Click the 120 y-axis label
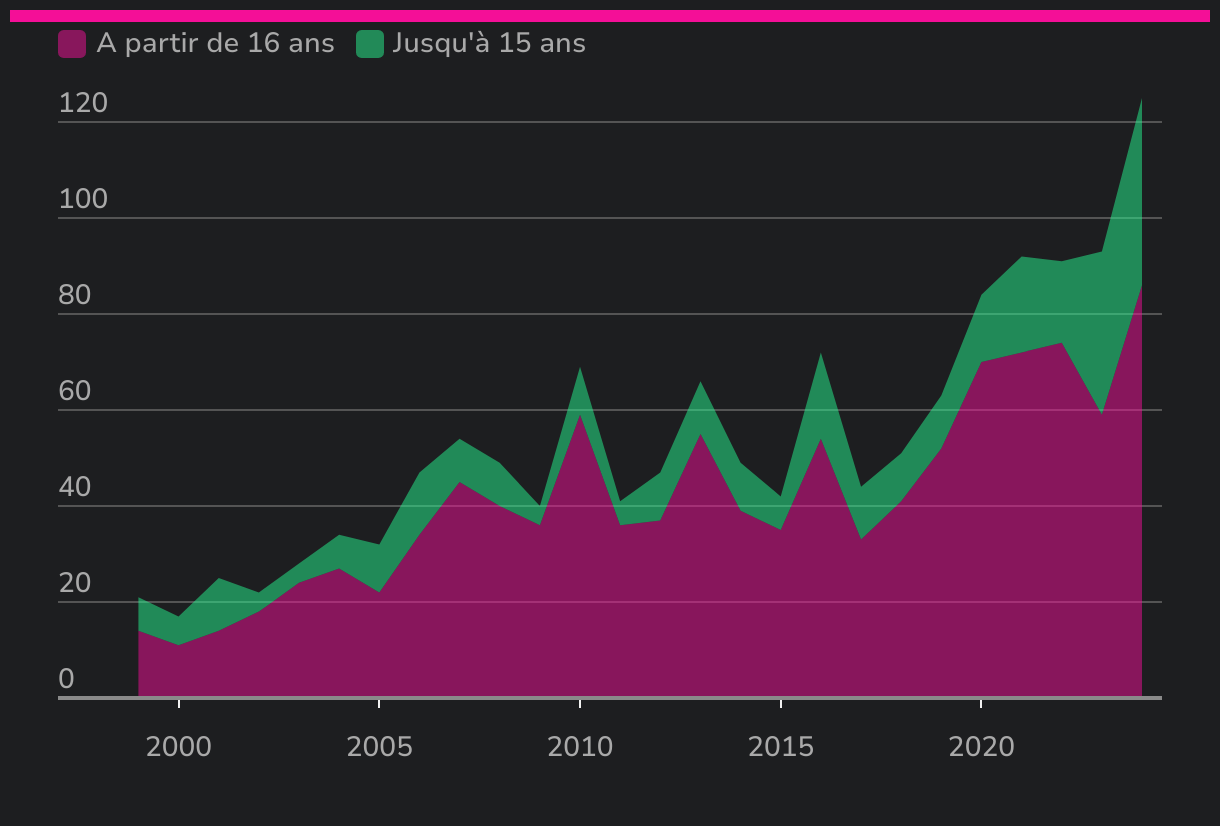Viewport: 1220px width, 826px height. coord(83,104)
